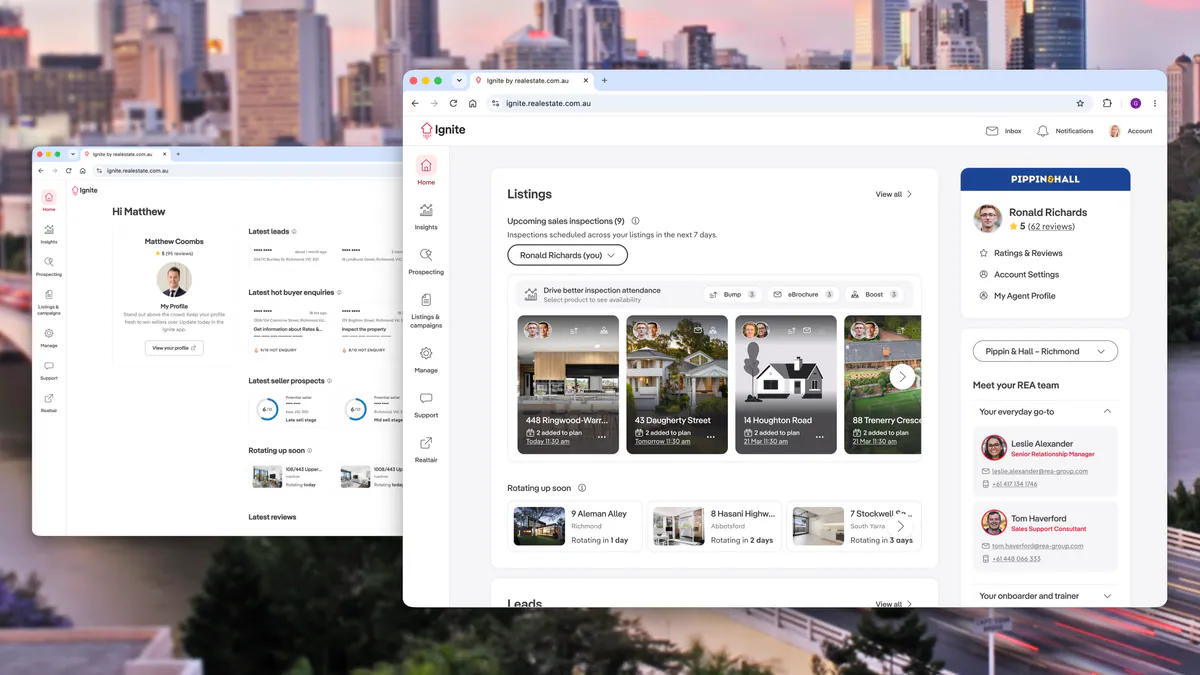Open Support in the back window sidebar

coord(49,370)
